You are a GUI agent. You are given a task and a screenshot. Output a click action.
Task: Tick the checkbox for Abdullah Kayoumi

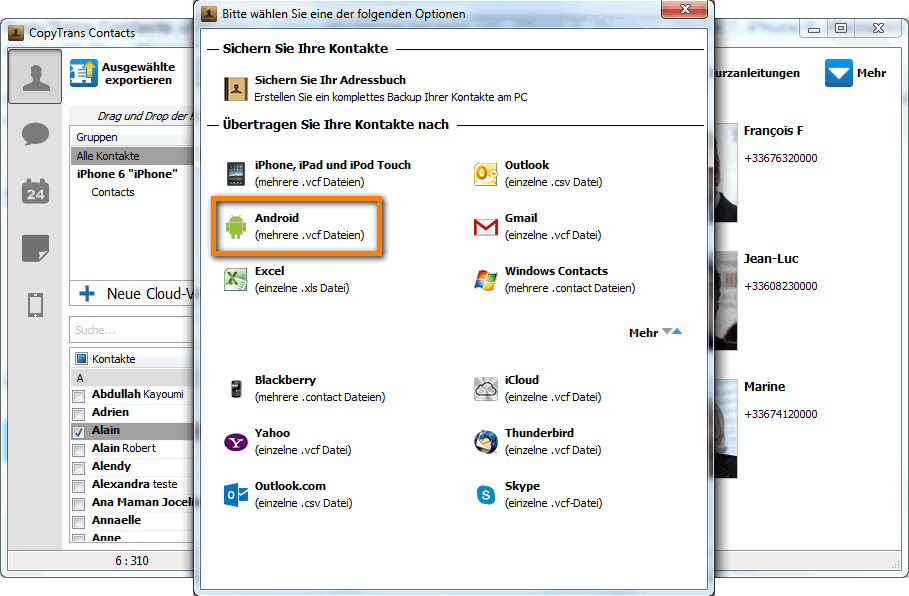78,397
